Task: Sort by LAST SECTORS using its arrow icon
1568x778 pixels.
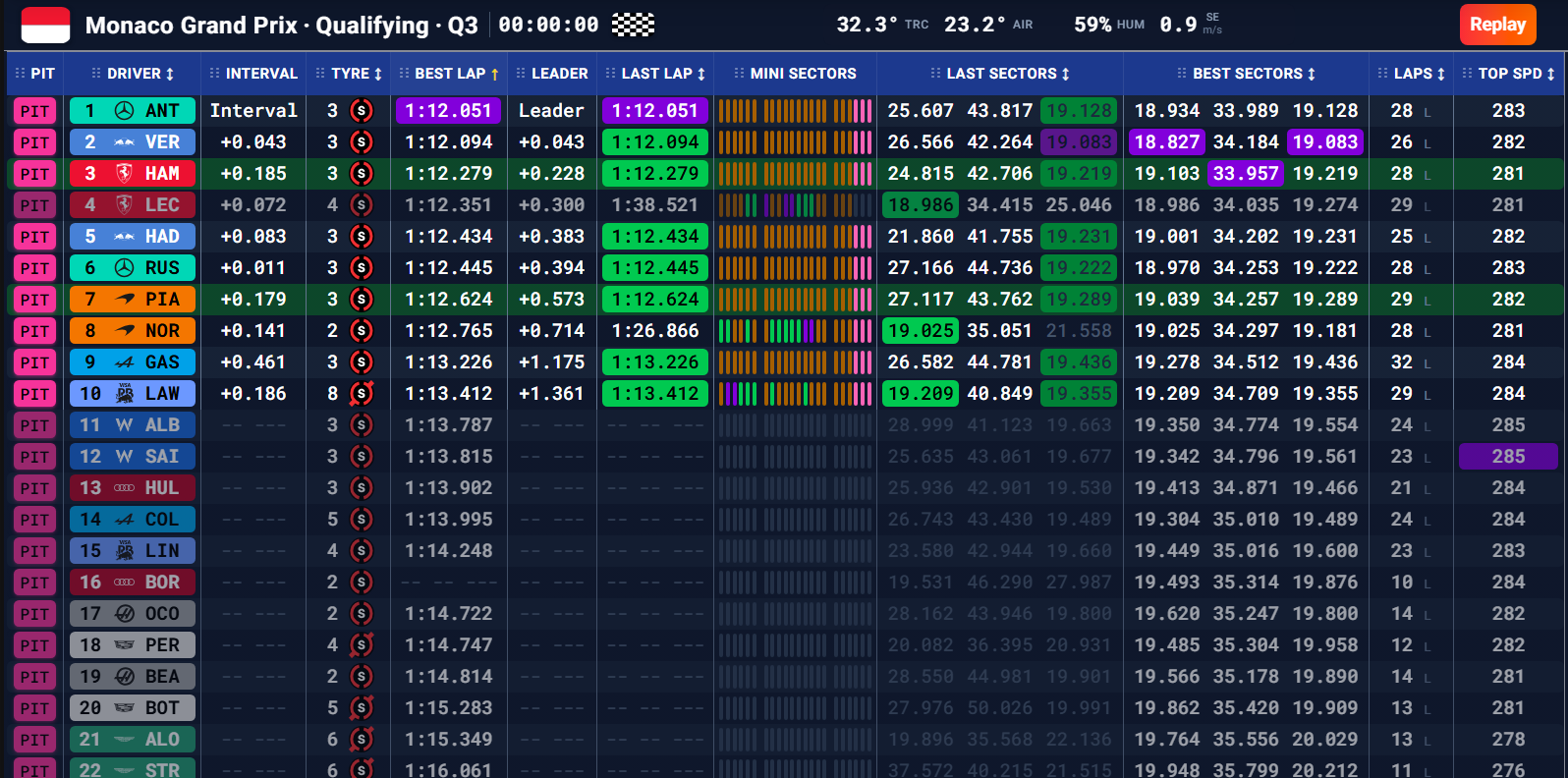Action: tap(1066, 74)
